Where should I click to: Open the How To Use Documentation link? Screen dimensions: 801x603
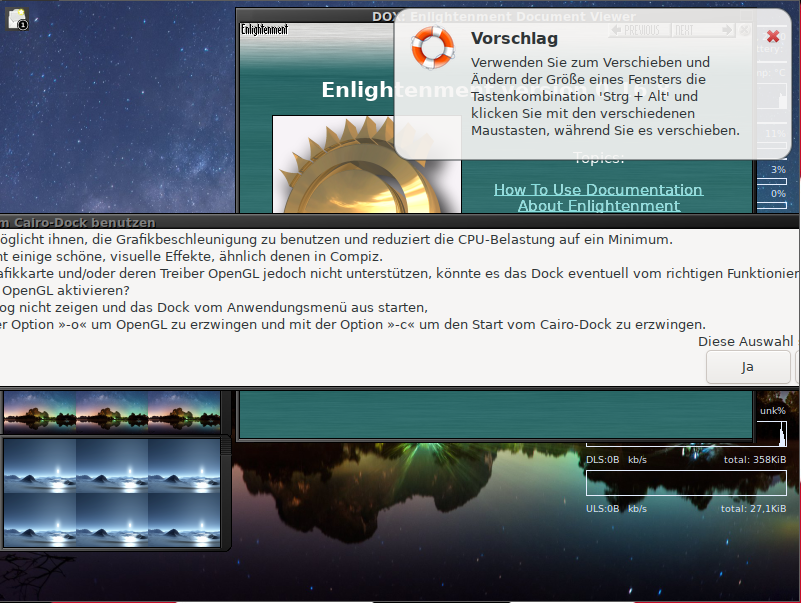[x=598, y=189]
